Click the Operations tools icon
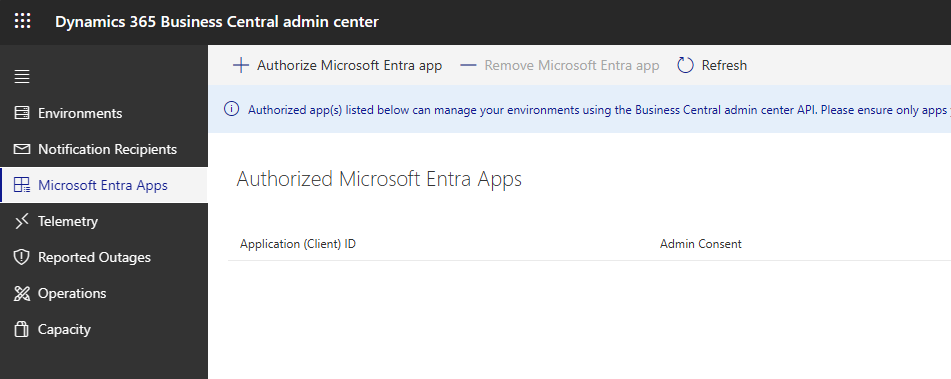This screenshot has height=379, width=951. pyautogui.click(x=22, y=293)
